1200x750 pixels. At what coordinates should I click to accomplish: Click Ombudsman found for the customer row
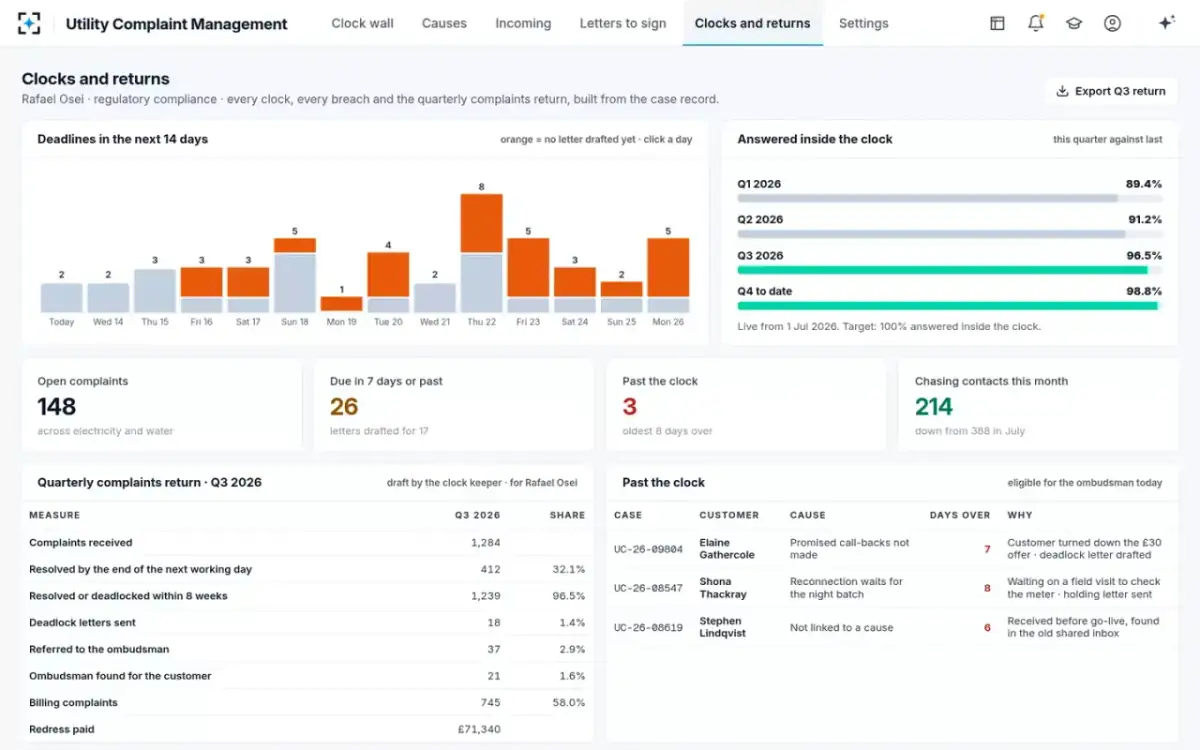[x=307, y=676]
